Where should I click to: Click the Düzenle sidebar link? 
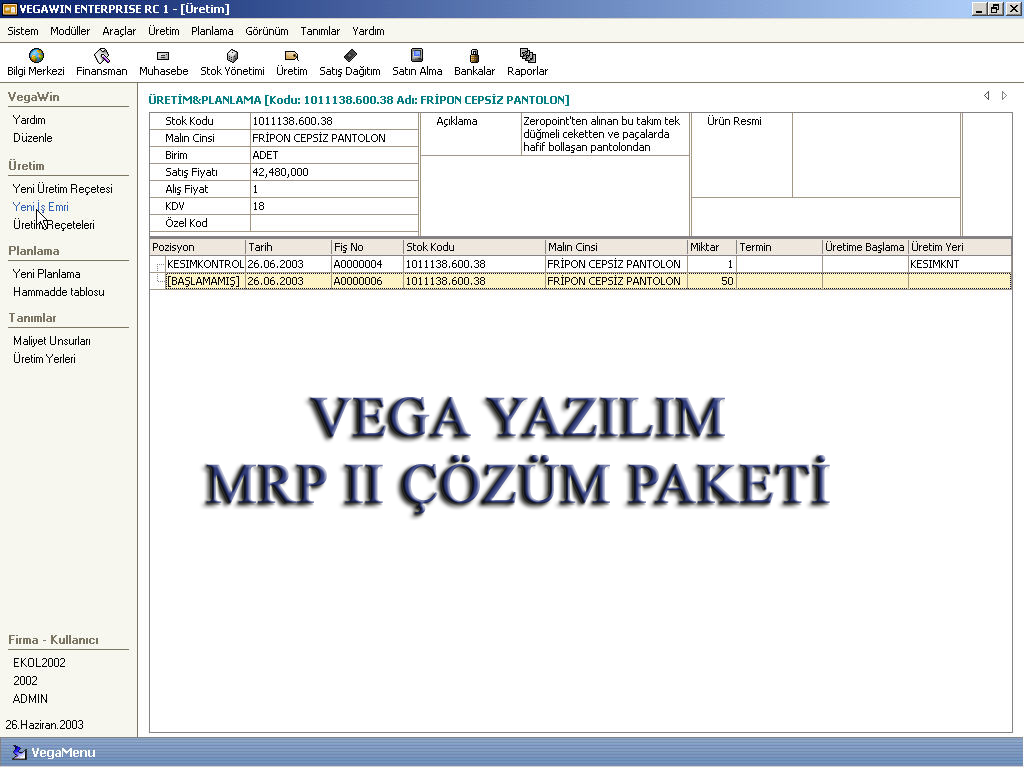point(33,138)
